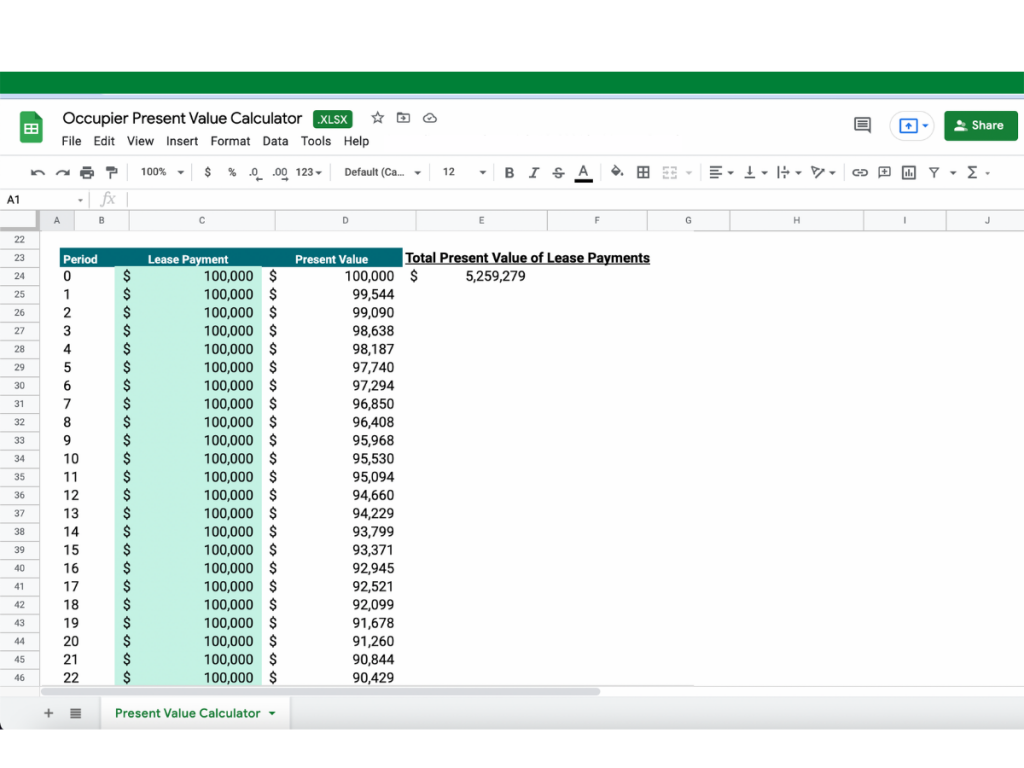This screenshot has height=768, width=1024.
Task: Click the Create filter icon
Action: [934, 172]
